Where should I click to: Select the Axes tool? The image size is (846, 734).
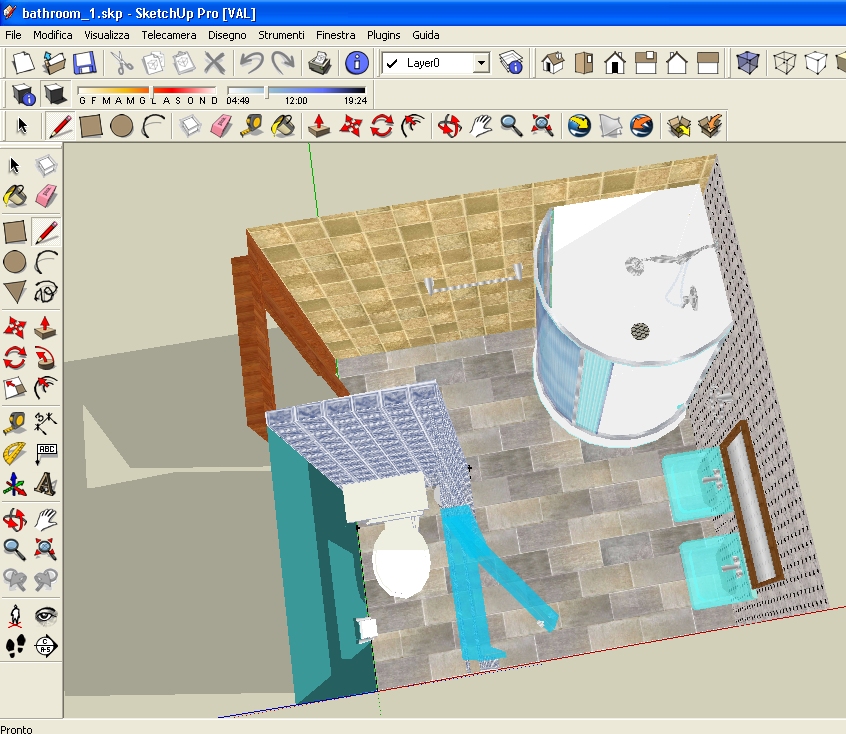(x=15, y=484)
